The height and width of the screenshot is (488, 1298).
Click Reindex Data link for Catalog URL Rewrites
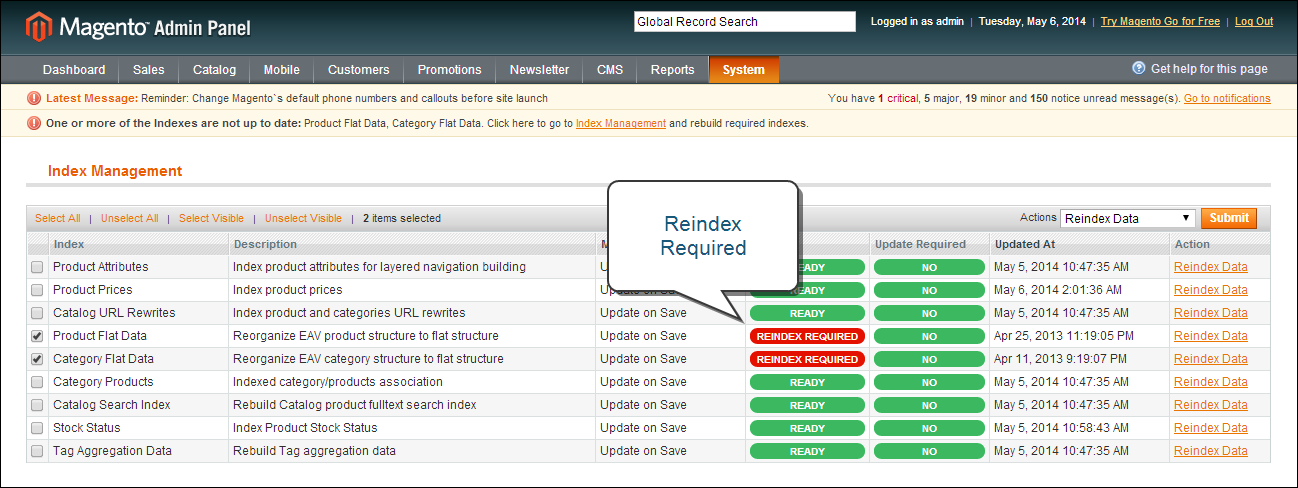click(x=1211, y=313)
